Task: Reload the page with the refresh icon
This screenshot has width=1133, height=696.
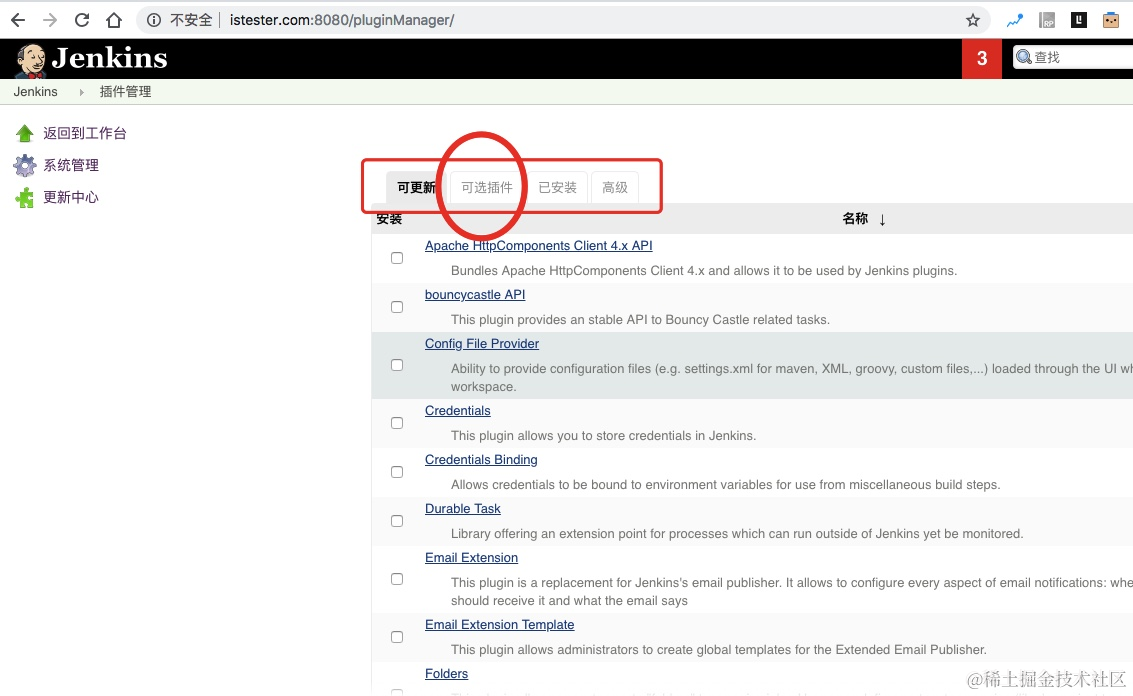Action: (82, 20)
